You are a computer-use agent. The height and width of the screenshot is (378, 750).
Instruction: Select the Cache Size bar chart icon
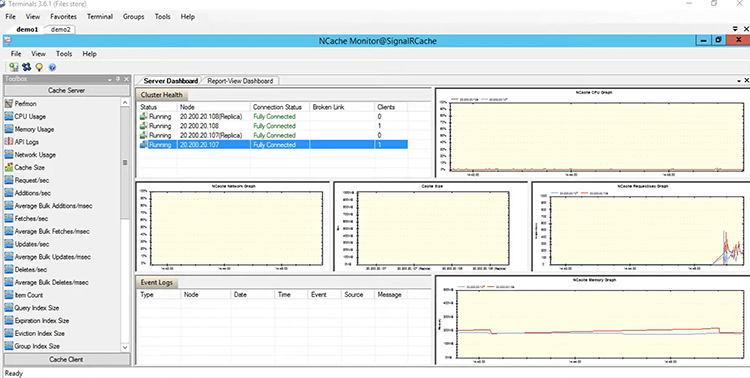point(9,167)
